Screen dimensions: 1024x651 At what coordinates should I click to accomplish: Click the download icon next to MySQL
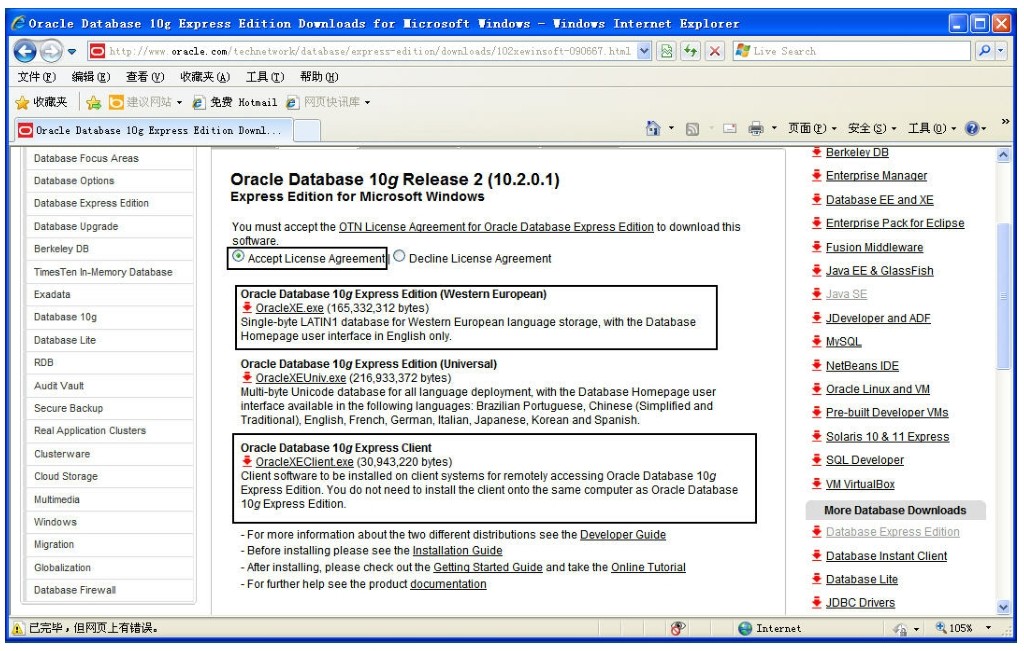coord(816,341)
